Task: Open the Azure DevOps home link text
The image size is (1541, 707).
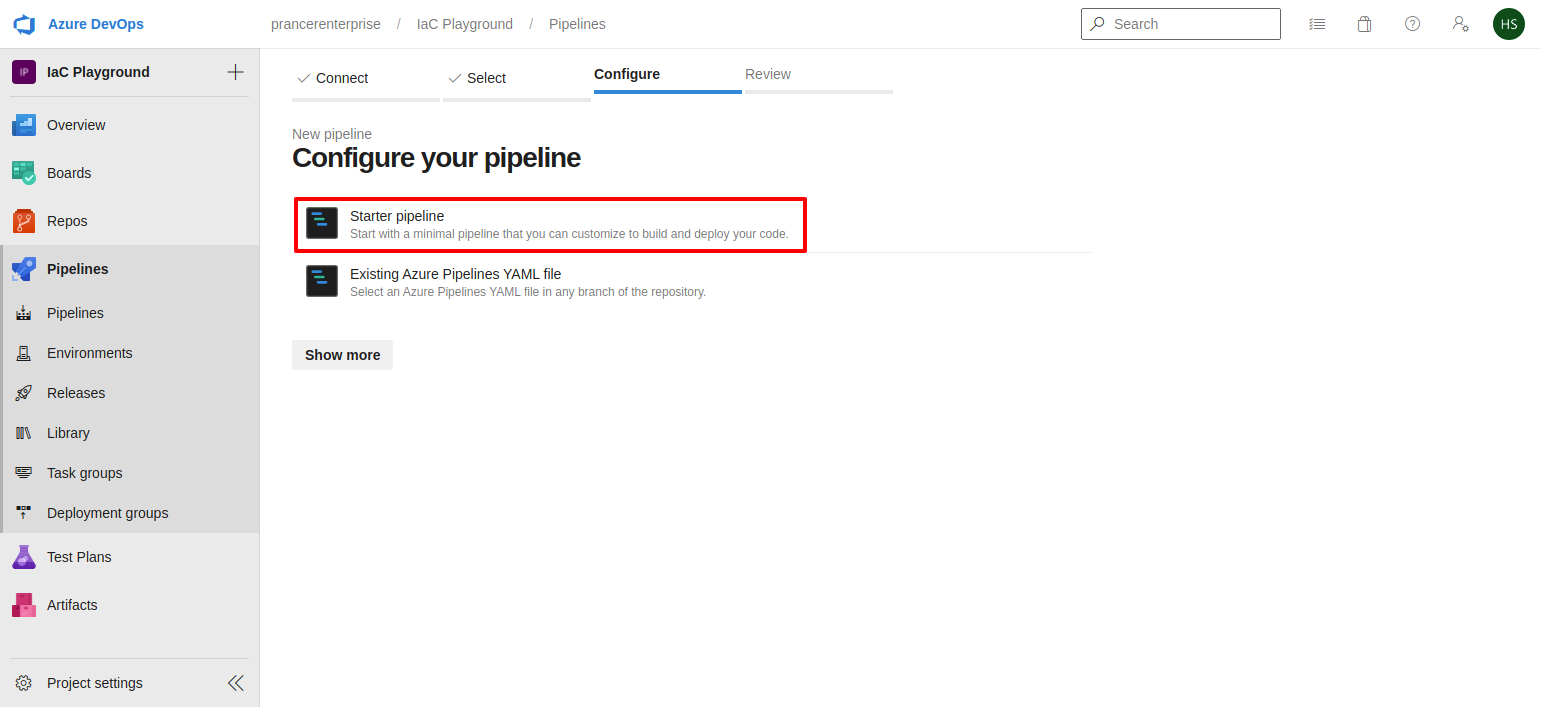Action: point(95,24)
